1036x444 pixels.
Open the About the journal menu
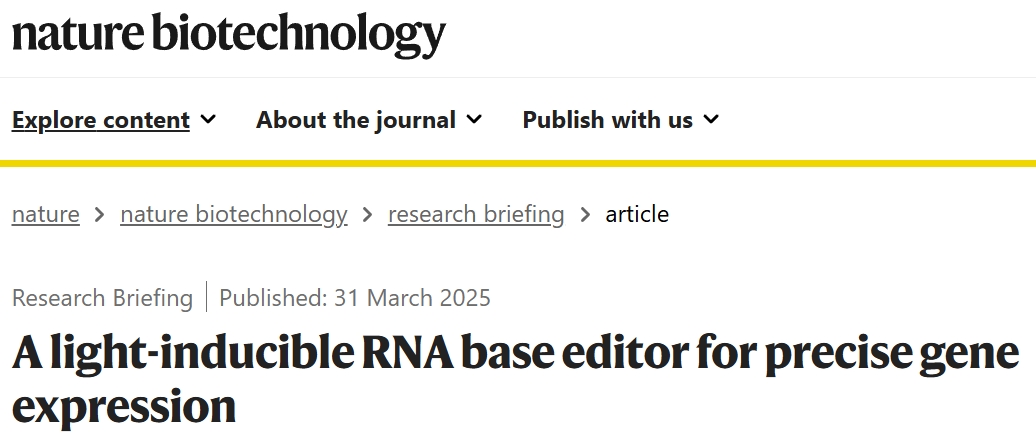(x=356, y=120)
